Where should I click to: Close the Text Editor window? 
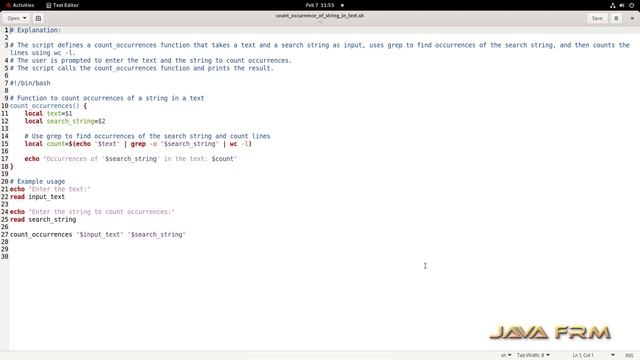tap(632, 18)
